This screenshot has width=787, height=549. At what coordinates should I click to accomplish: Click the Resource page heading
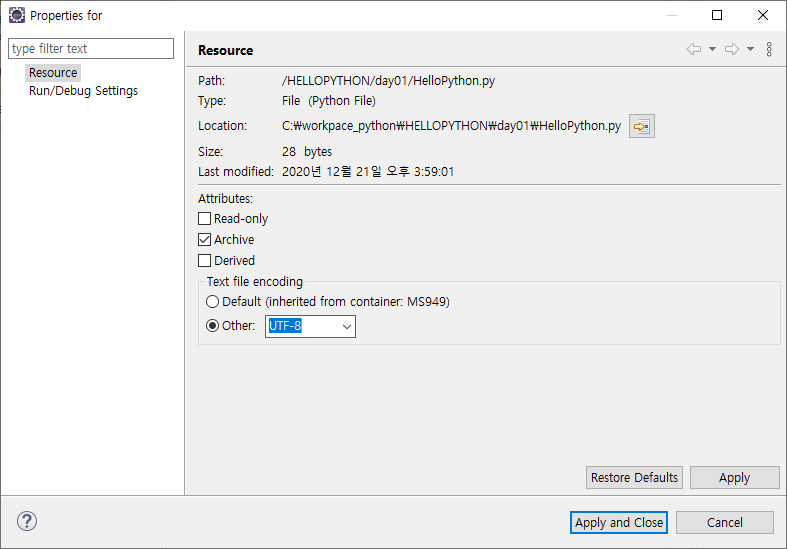pyautogui.click(x=225, y=50)
